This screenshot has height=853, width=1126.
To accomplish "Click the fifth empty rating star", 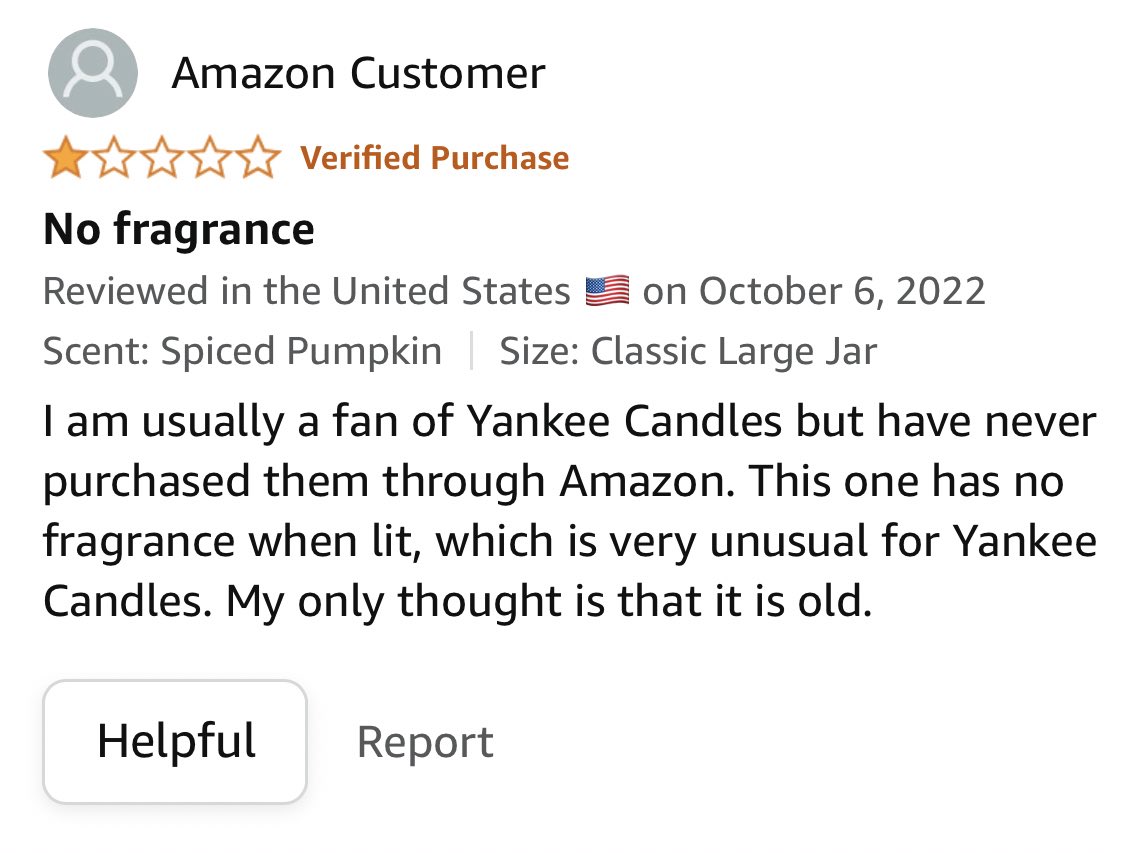I will pyautogui.click(x=259, y=159).
